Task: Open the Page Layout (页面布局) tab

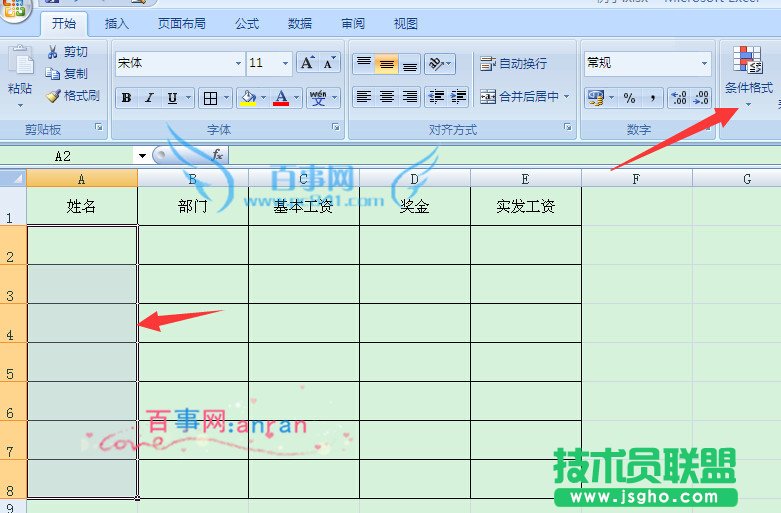Action: point(182,23)
